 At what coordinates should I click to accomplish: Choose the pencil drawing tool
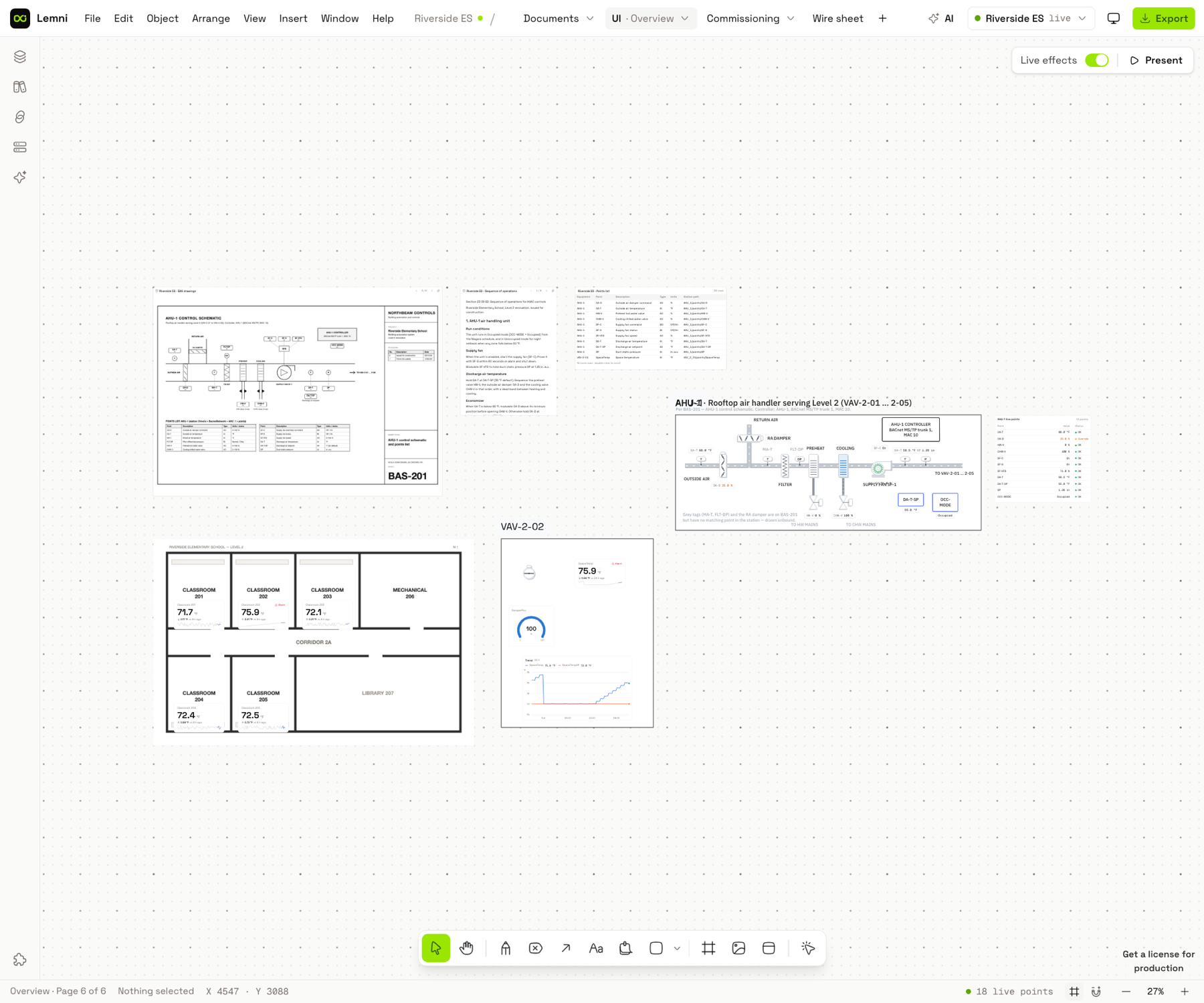506,948
